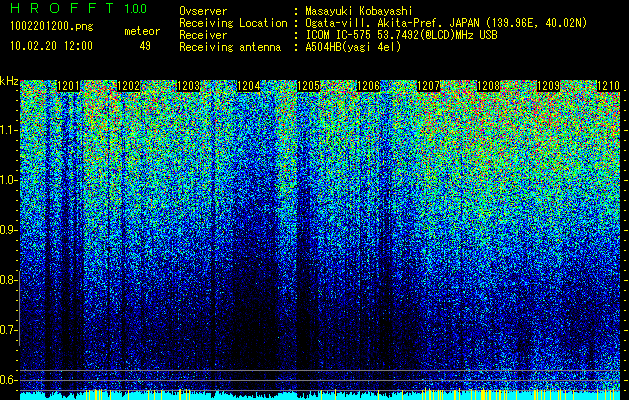Click the receiver text ICOM IC-575 53.7492 MHz
The width and height of the screenshot is (629, 400).
point(401,35)
